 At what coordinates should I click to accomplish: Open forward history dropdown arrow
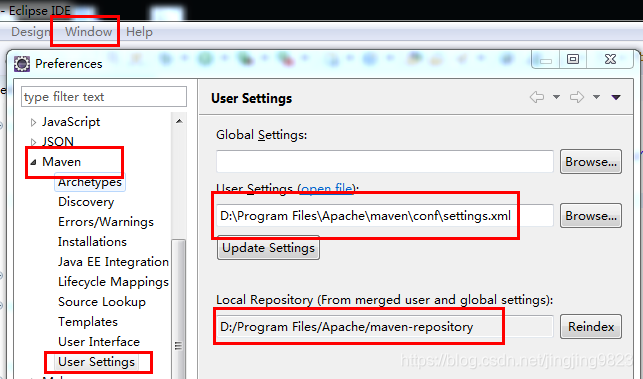coord(596,97)
